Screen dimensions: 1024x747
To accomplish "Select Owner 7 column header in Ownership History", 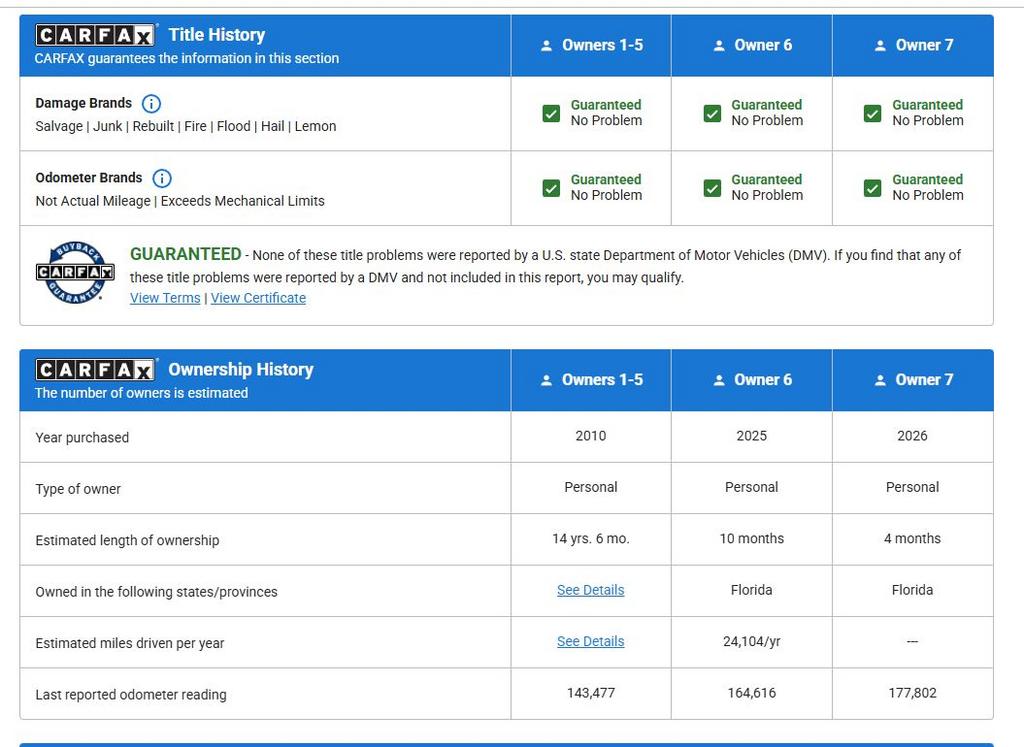I will coord(913,380).
